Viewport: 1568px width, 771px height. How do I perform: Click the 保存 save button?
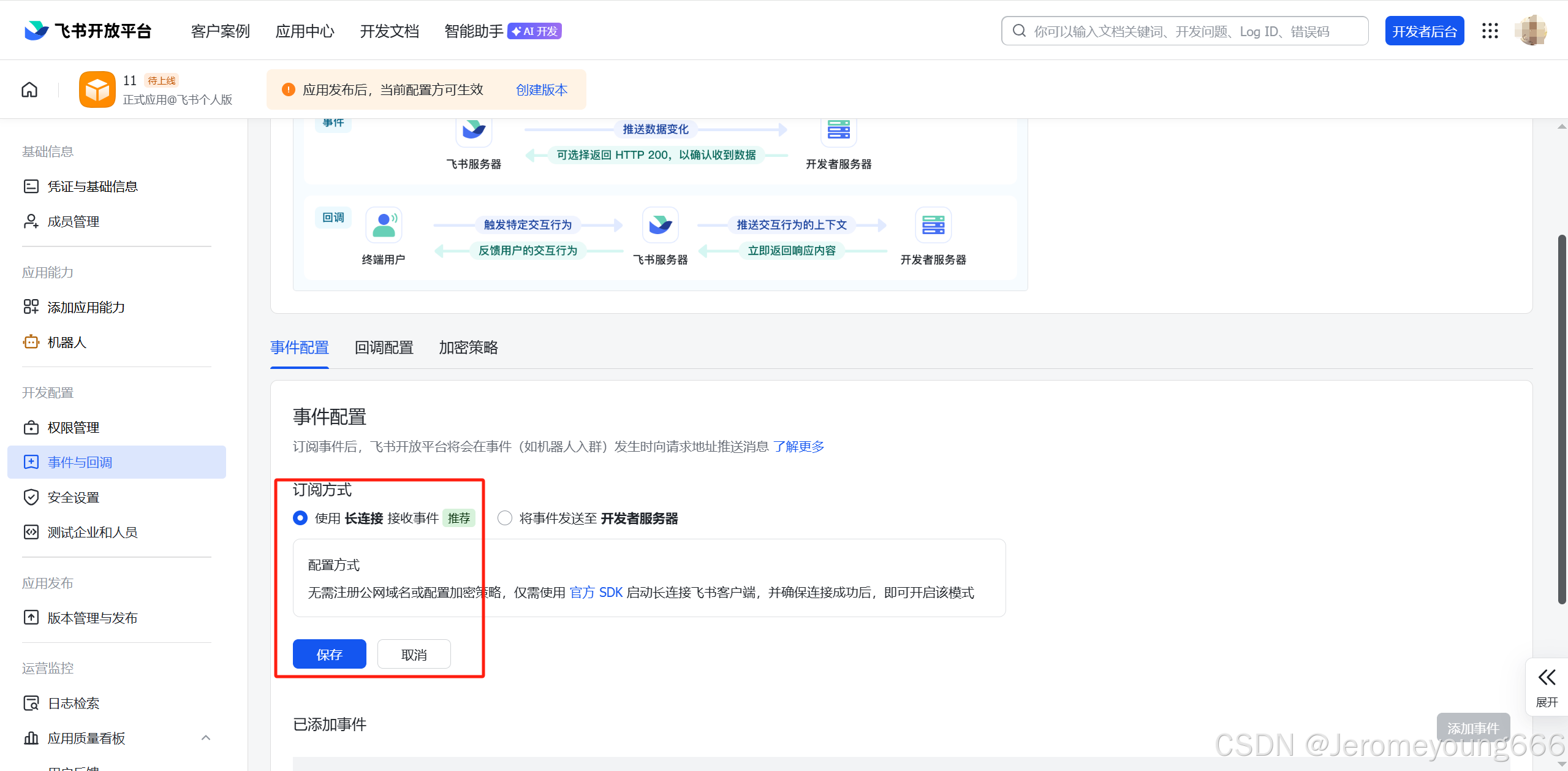329,654
